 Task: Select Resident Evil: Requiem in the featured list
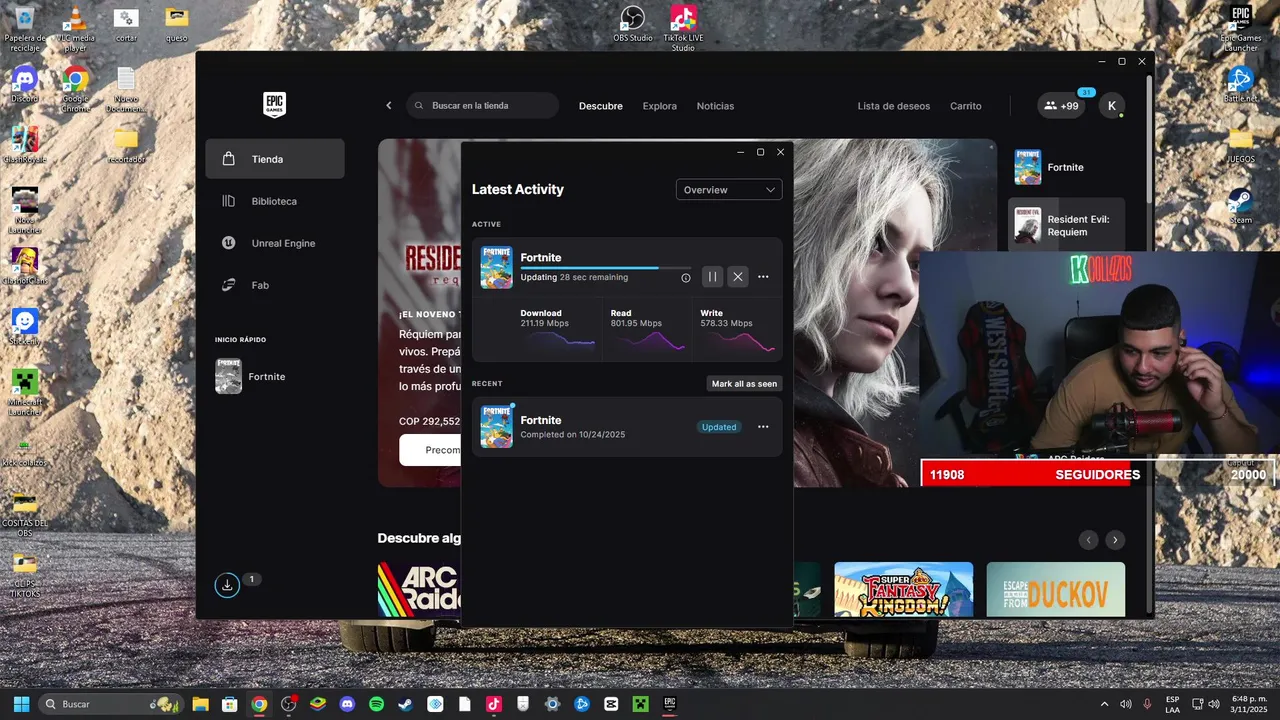tap(1067, 225)
